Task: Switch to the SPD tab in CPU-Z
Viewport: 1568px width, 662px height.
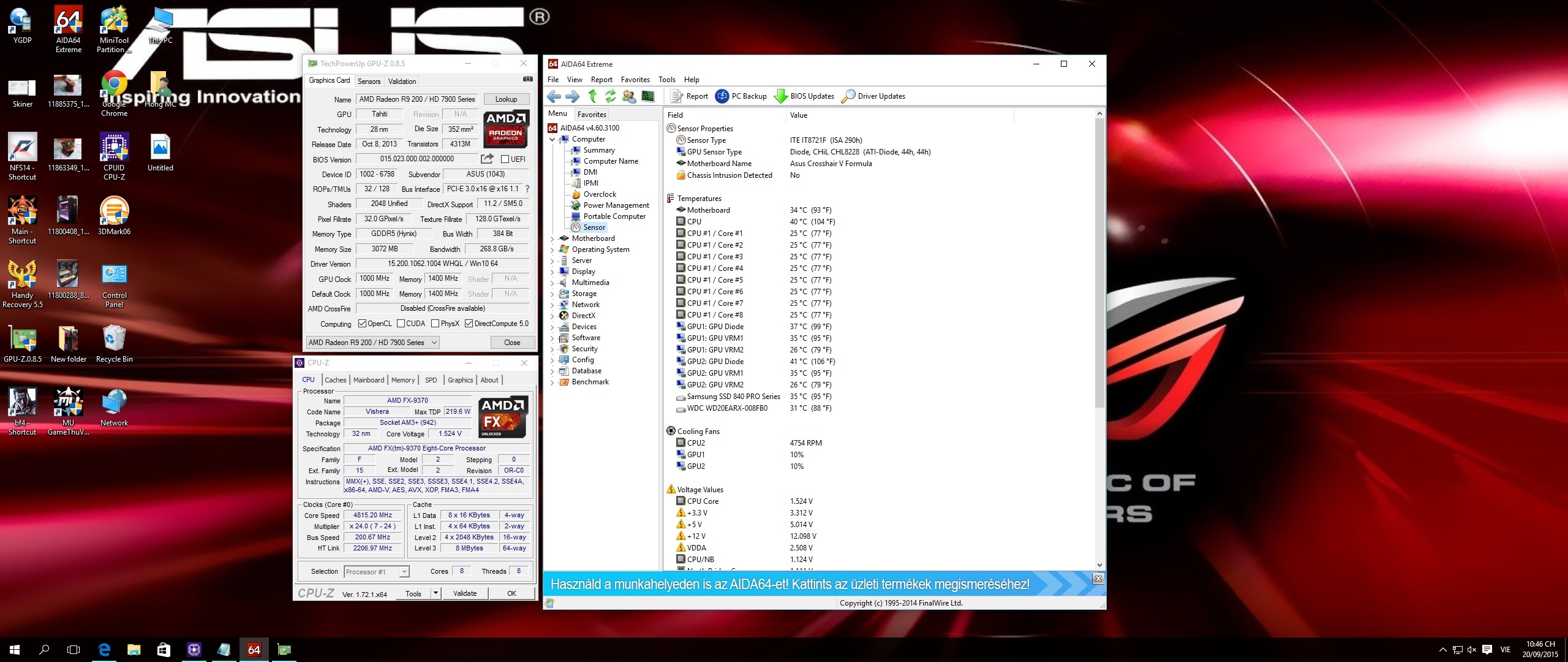Action: [x=431, y=380]
